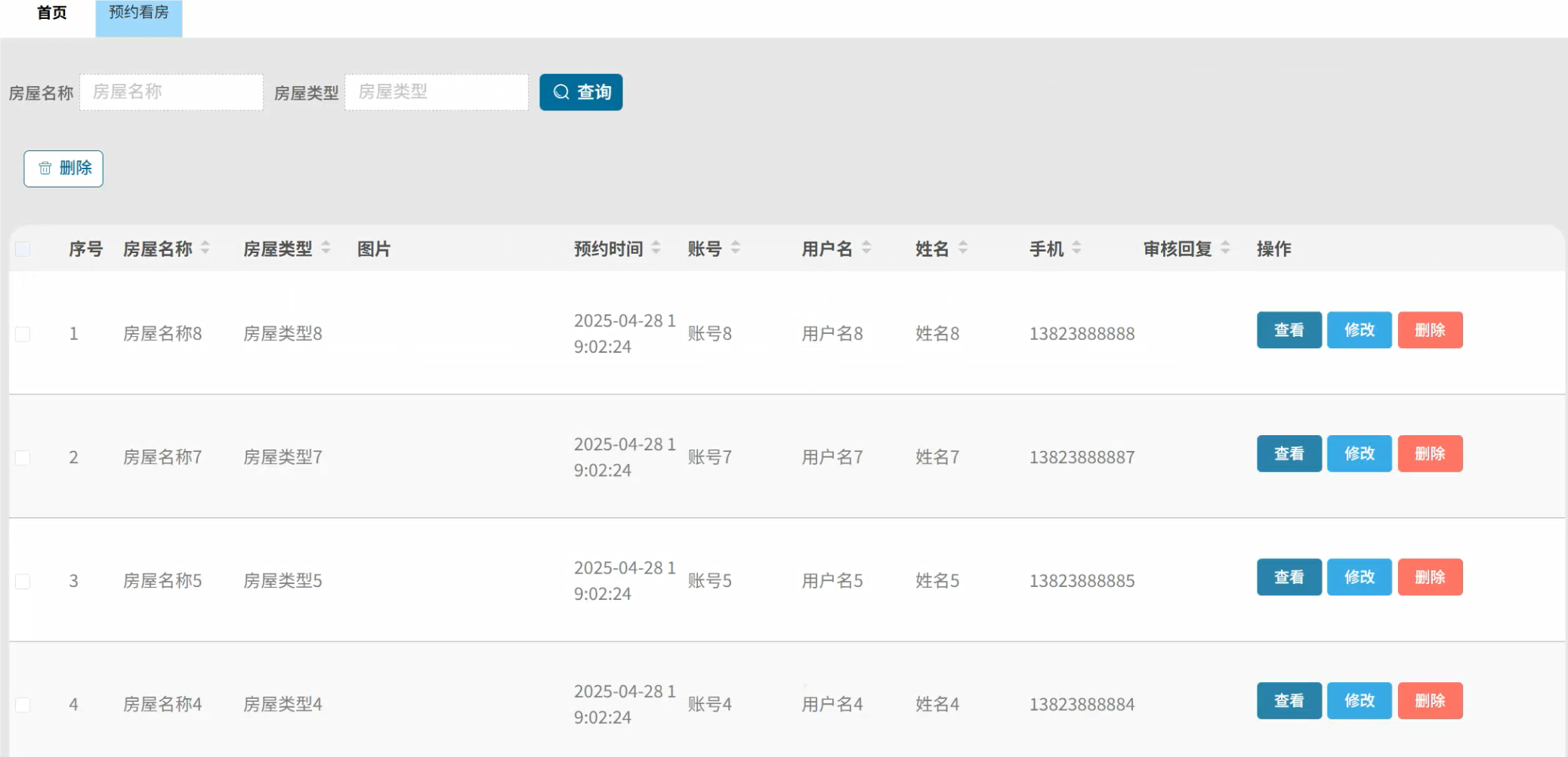Expand sorting on the 房屋名称 column header
This screenshot has height=757, width=1568.
tap(207, 247)
